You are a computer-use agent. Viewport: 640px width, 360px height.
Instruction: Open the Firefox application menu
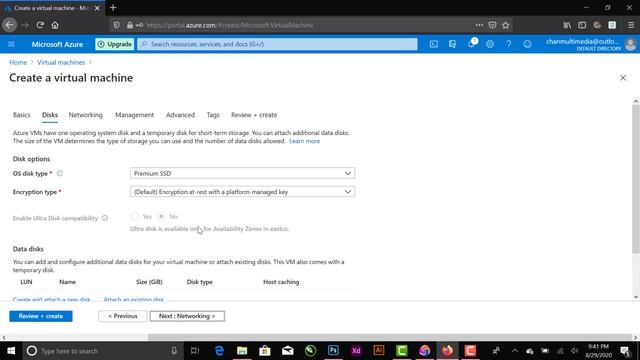(x=631, y=25)
